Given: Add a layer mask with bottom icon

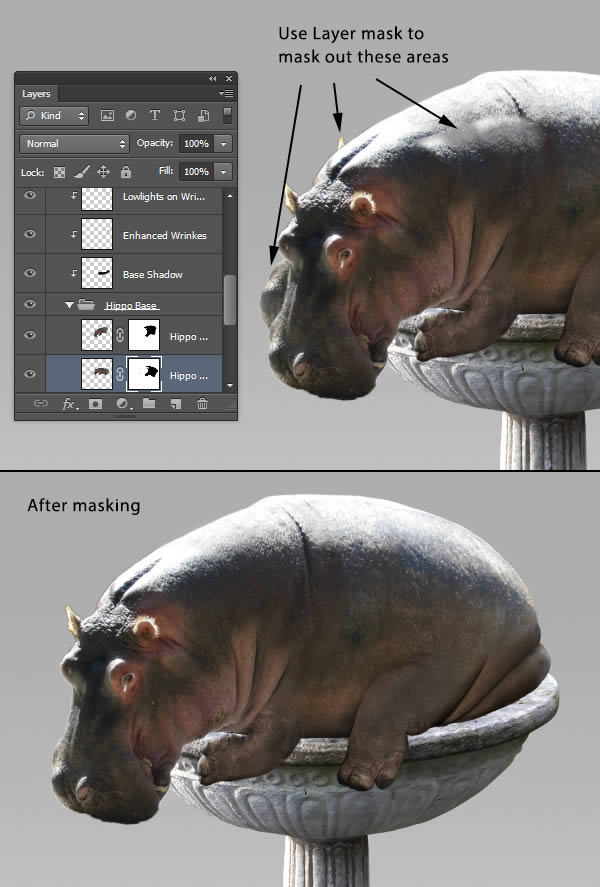Looking at the screenshot, I should pos(95,403).
